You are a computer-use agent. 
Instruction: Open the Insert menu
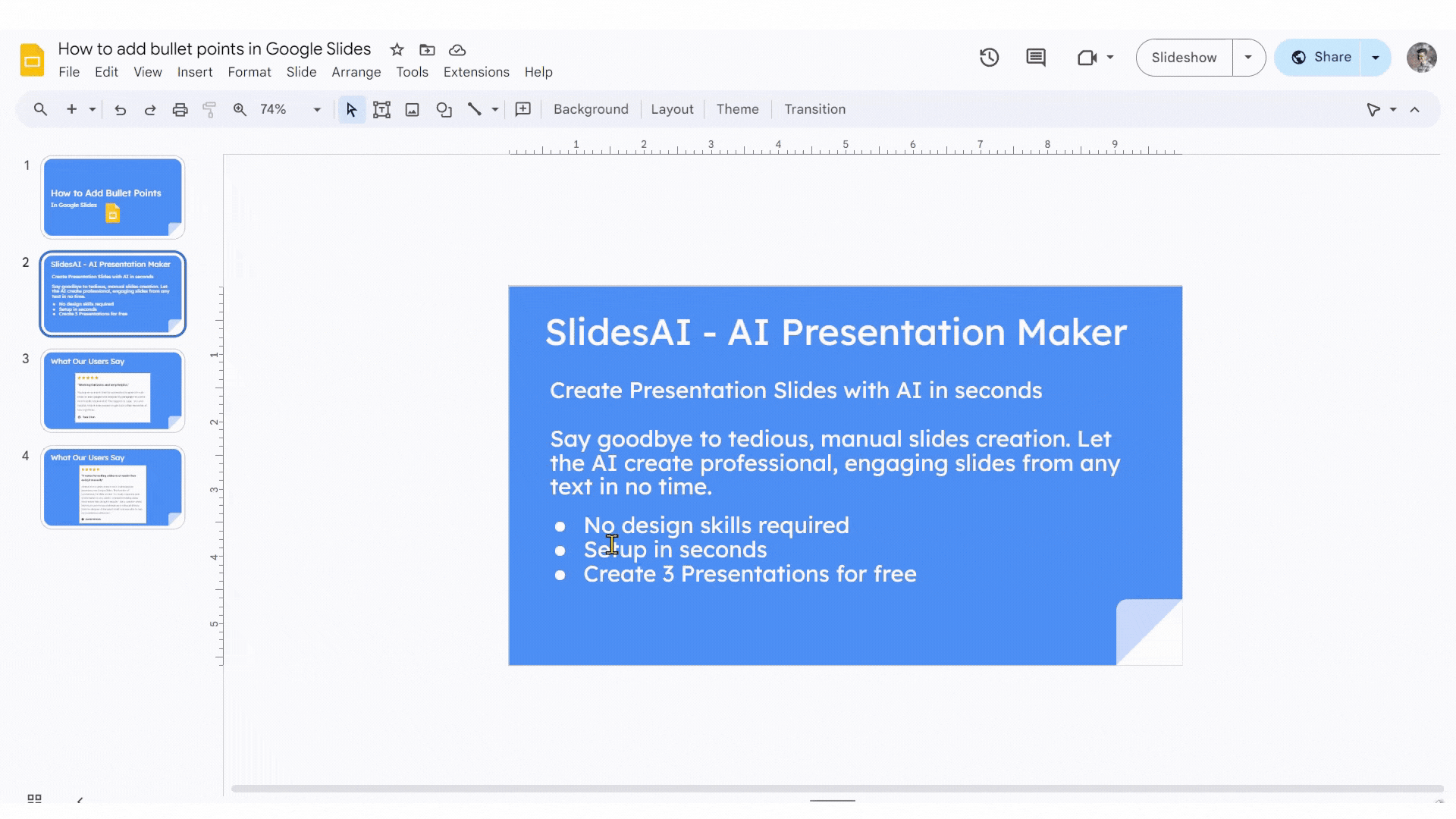[x=194, y=71]
